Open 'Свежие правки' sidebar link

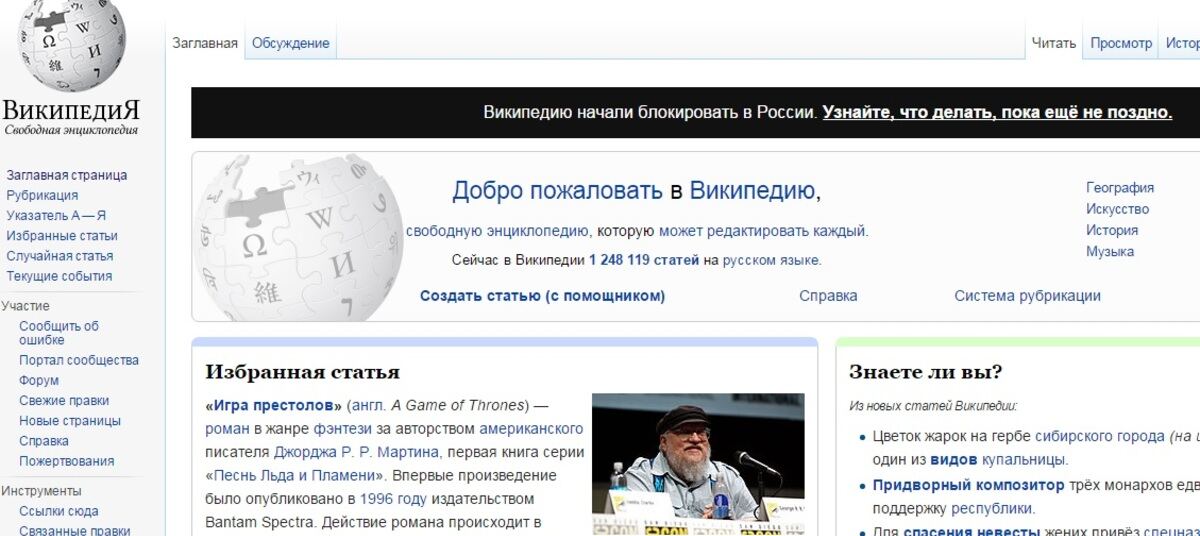64,401
